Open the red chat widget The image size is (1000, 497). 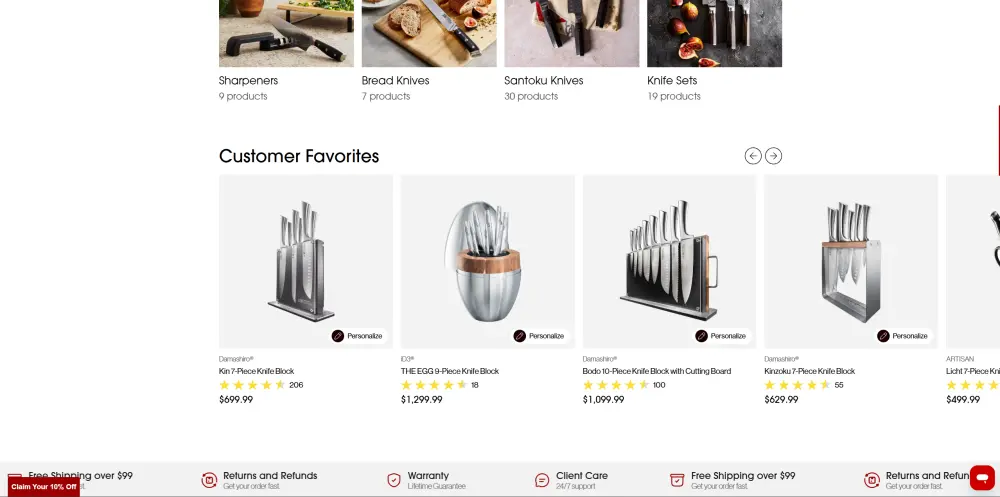pos(982,477)
